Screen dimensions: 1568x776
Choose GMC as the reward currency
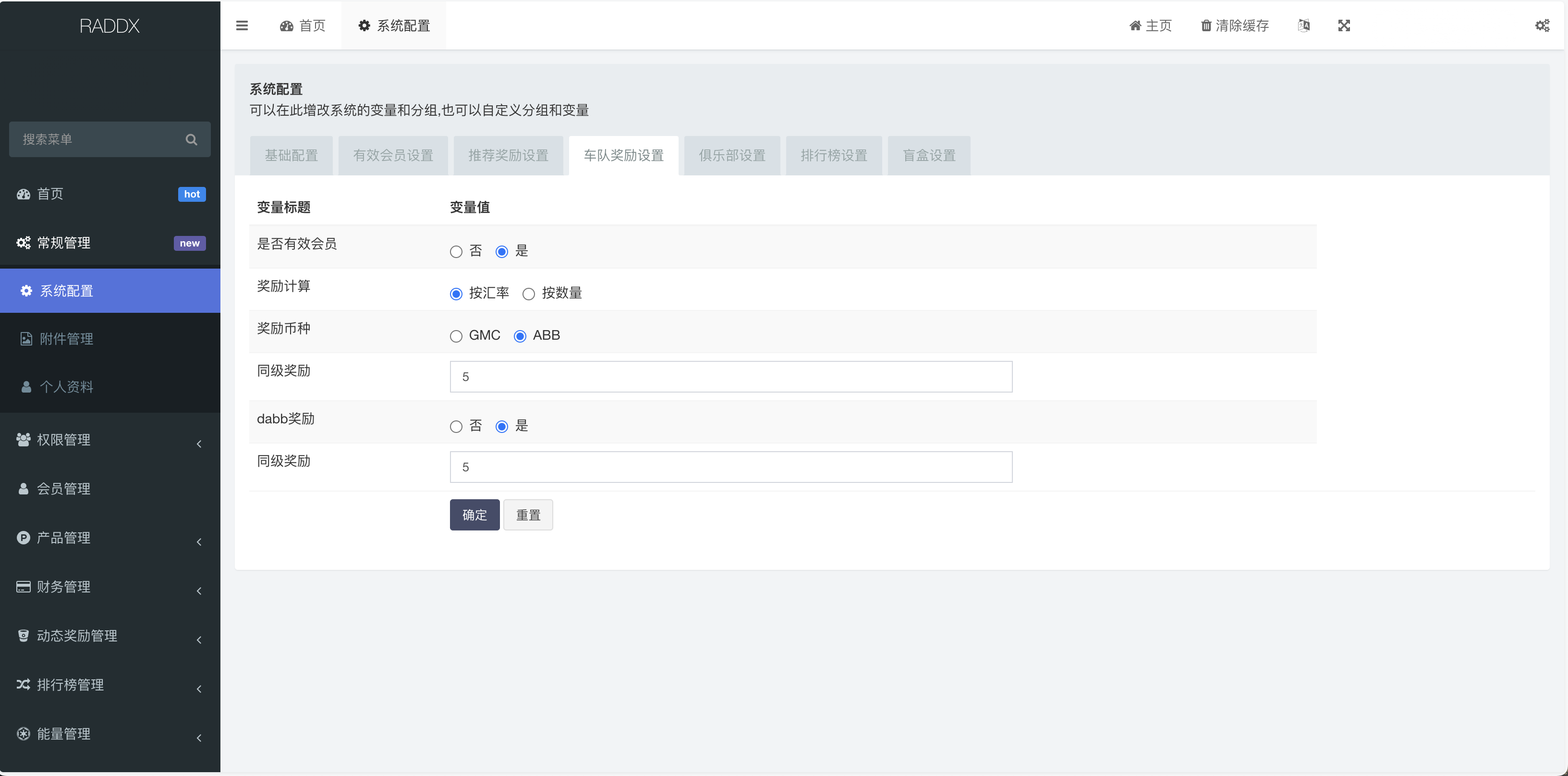pyautogui.click(x=456, y=335)
